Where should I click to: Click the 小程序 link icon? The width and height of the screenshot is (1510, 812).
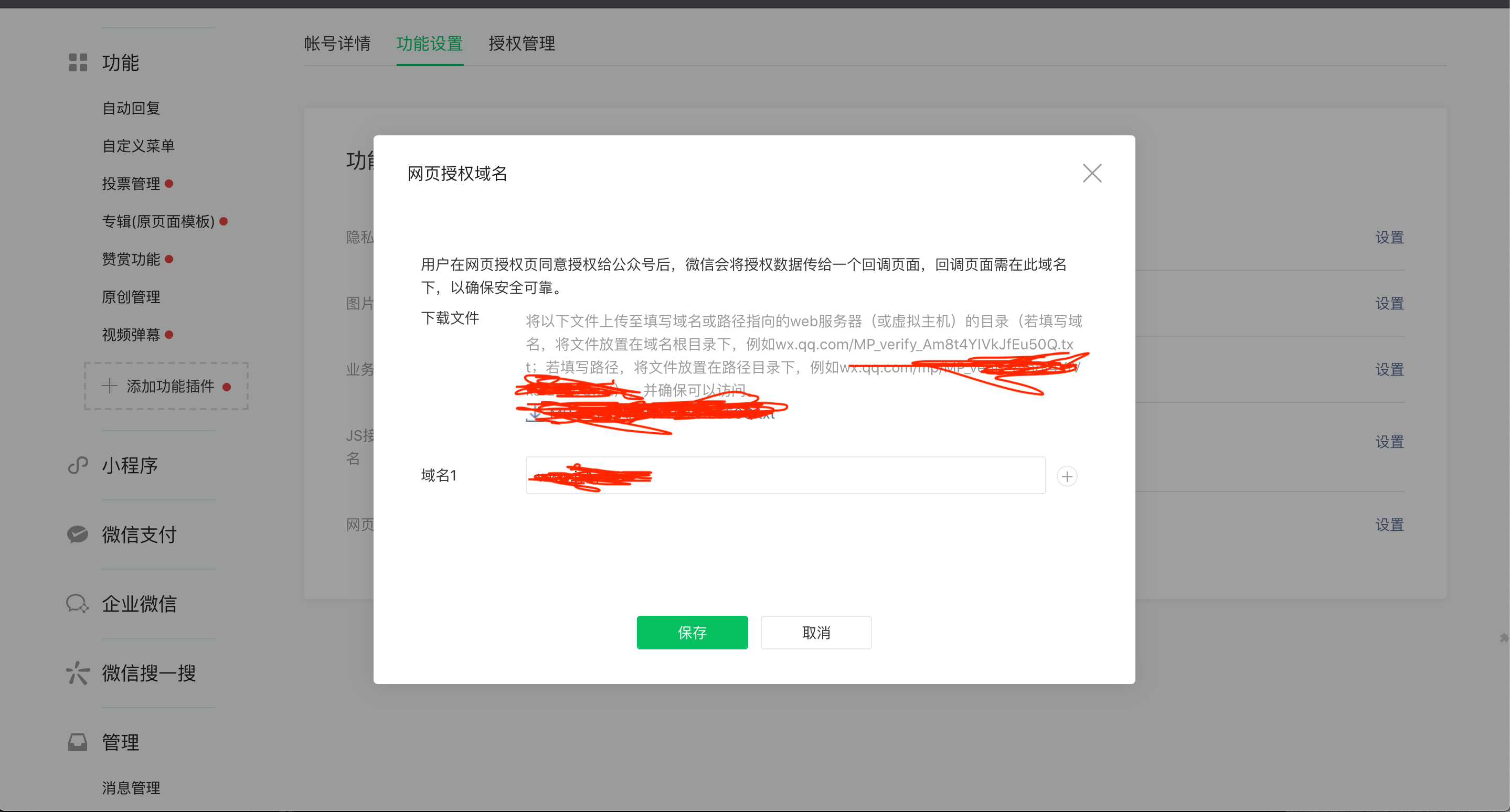coord(78,466)
